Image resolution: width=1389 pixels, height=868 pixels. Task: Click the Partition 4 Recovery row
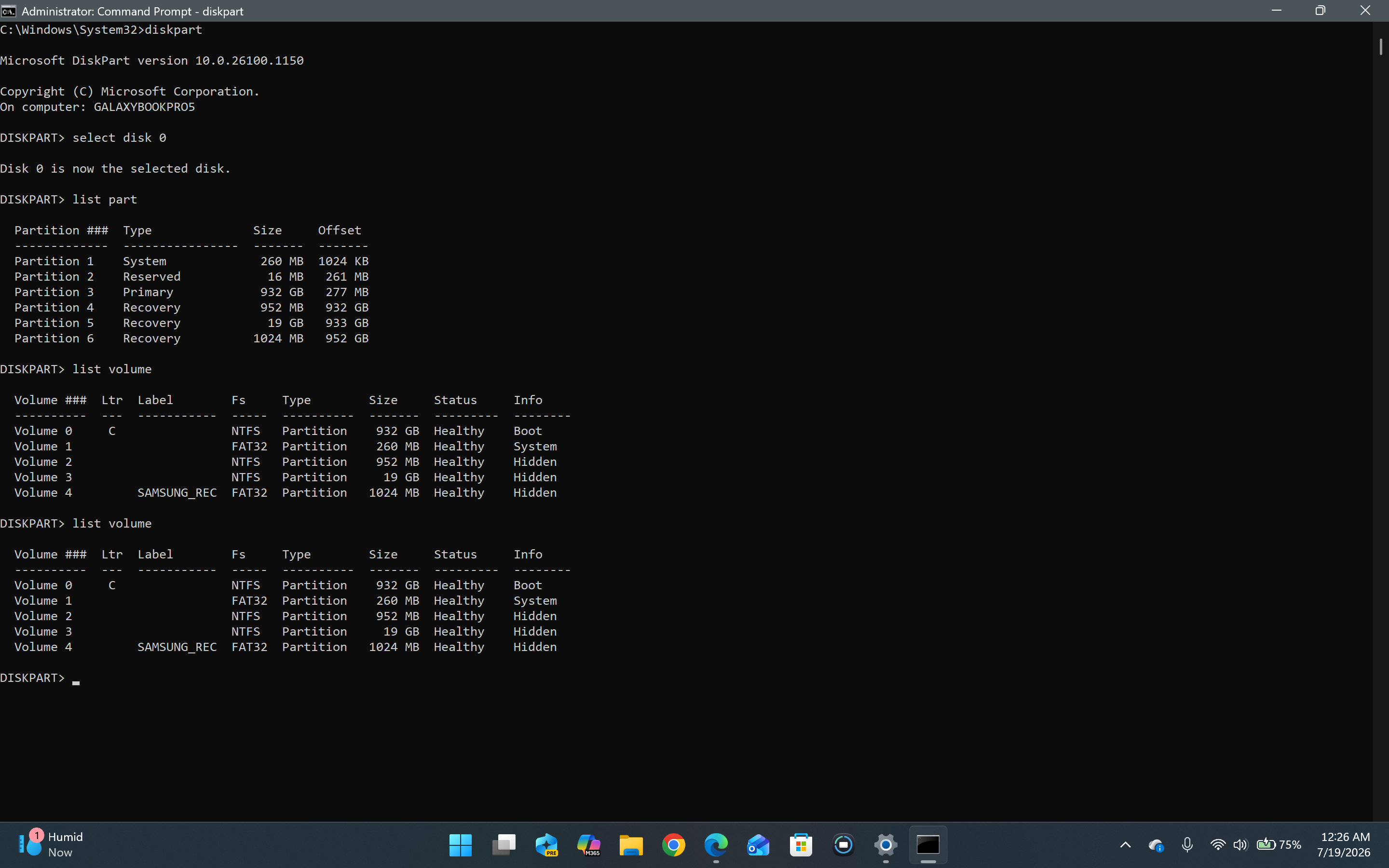coord(191,308)
